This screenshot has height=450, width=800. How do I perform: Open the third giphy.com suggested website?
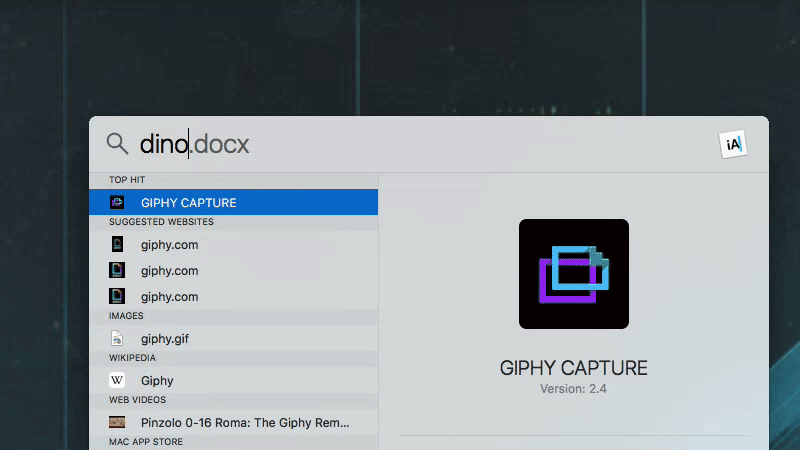[234, 296]
